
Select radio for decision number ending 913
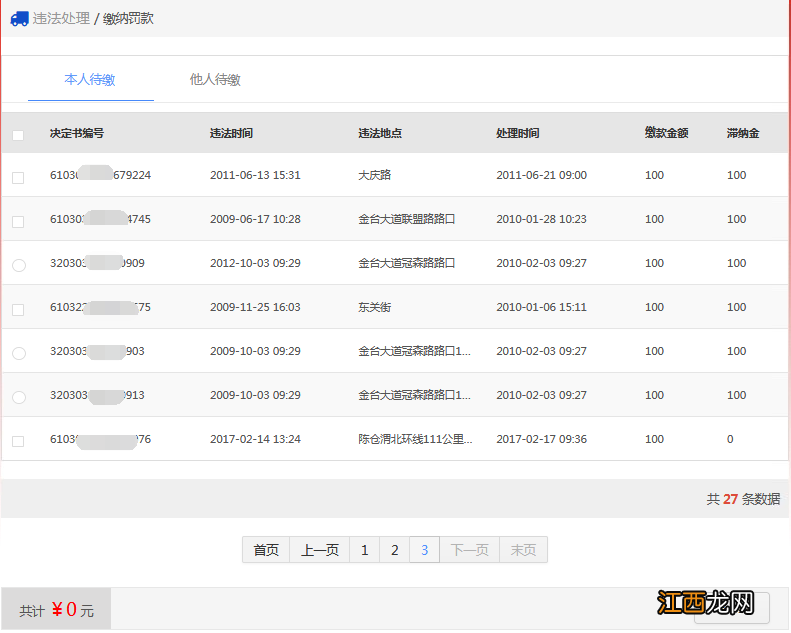(19, 397)
